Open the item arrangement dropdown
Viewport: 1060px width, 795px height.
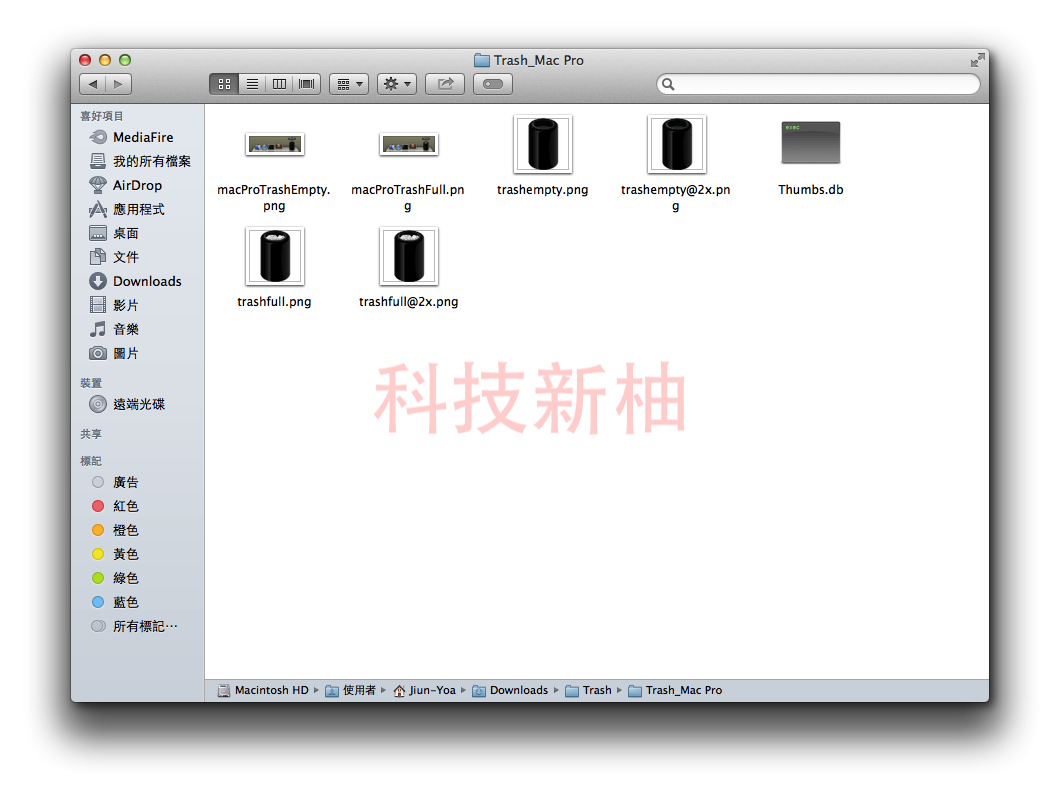coord(349,84)
